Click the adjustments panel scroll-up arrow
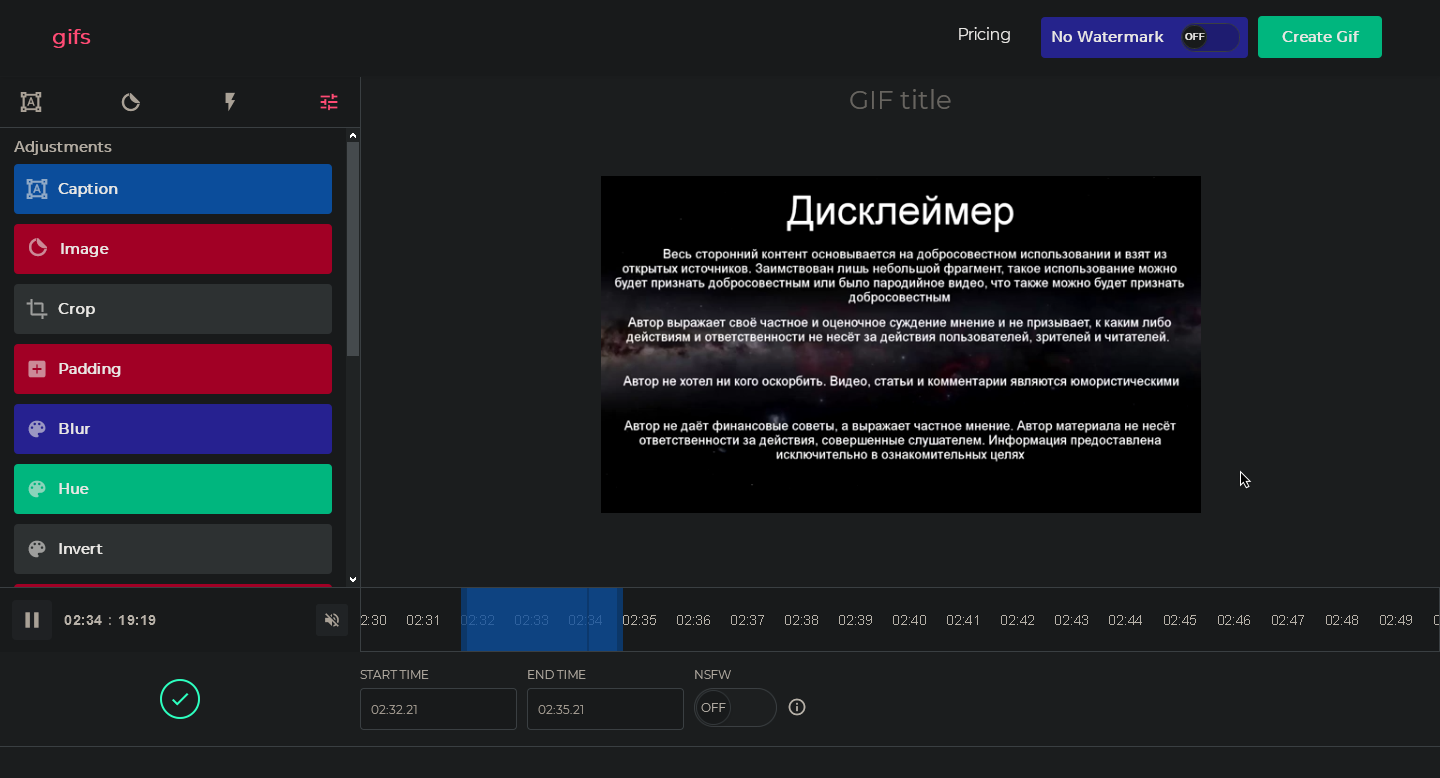The height and width of the screenshot is (778, 1440). click(353, 135)
